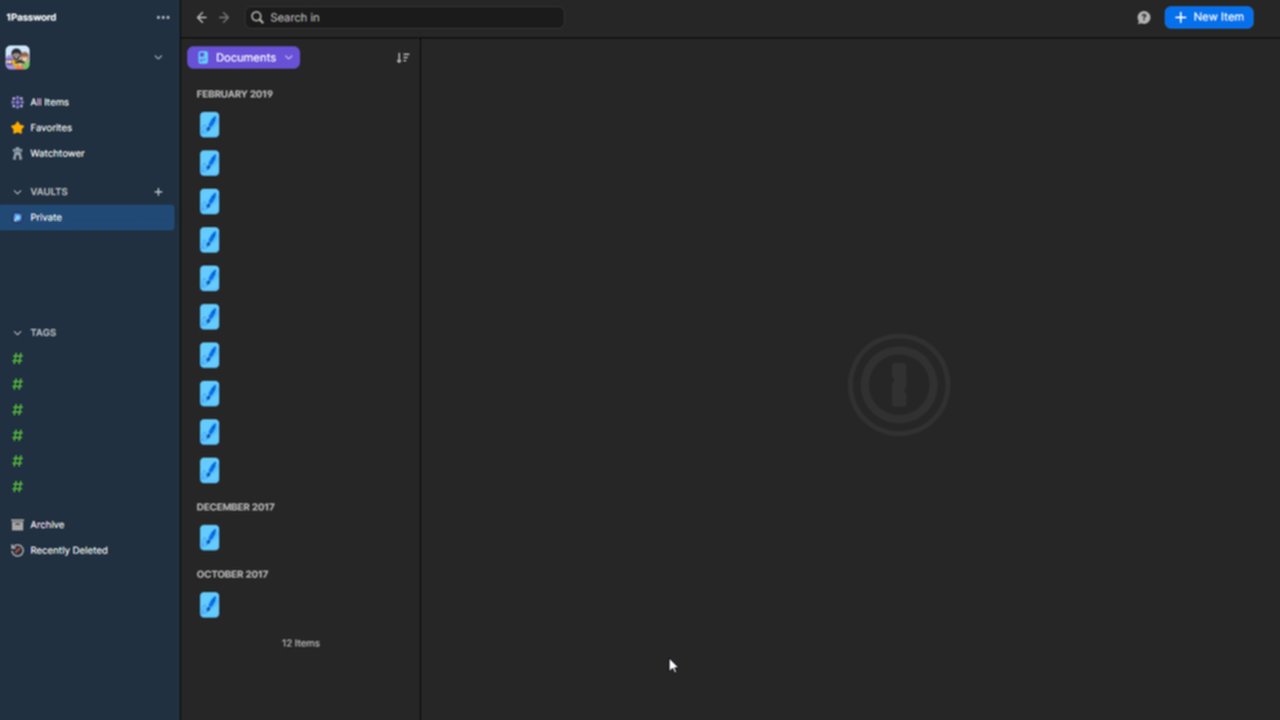The height and width of the screenshot is (720, 1280).
Task: Select the Private vault
Action: click(x=46, y=218)
